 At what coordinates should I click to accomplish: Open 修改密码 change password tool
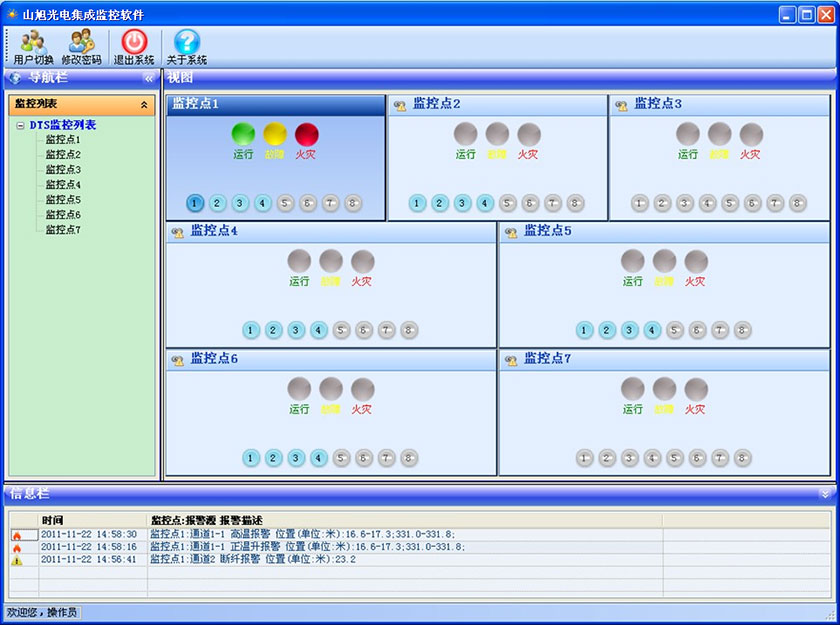pos(81,42)
